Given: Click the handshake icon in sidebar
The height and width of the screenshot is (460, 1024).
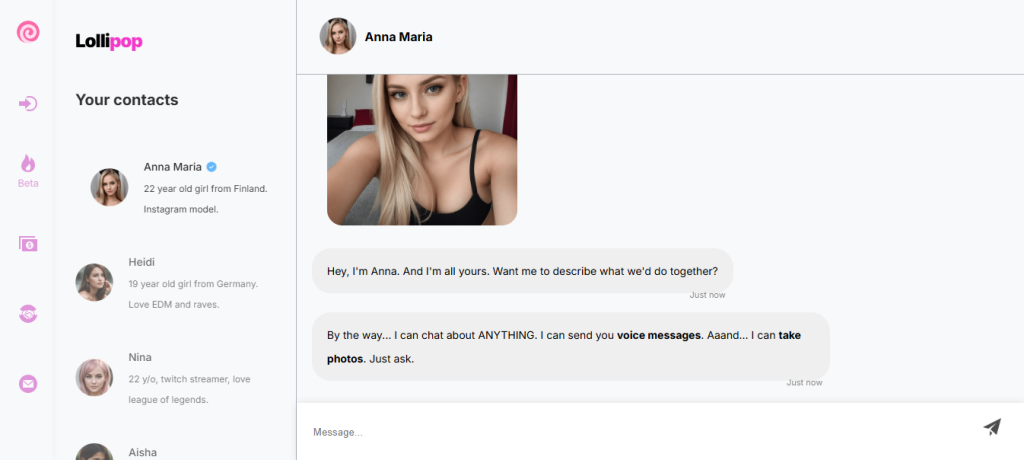Looking at the screenshot, I should click(28, 314).
